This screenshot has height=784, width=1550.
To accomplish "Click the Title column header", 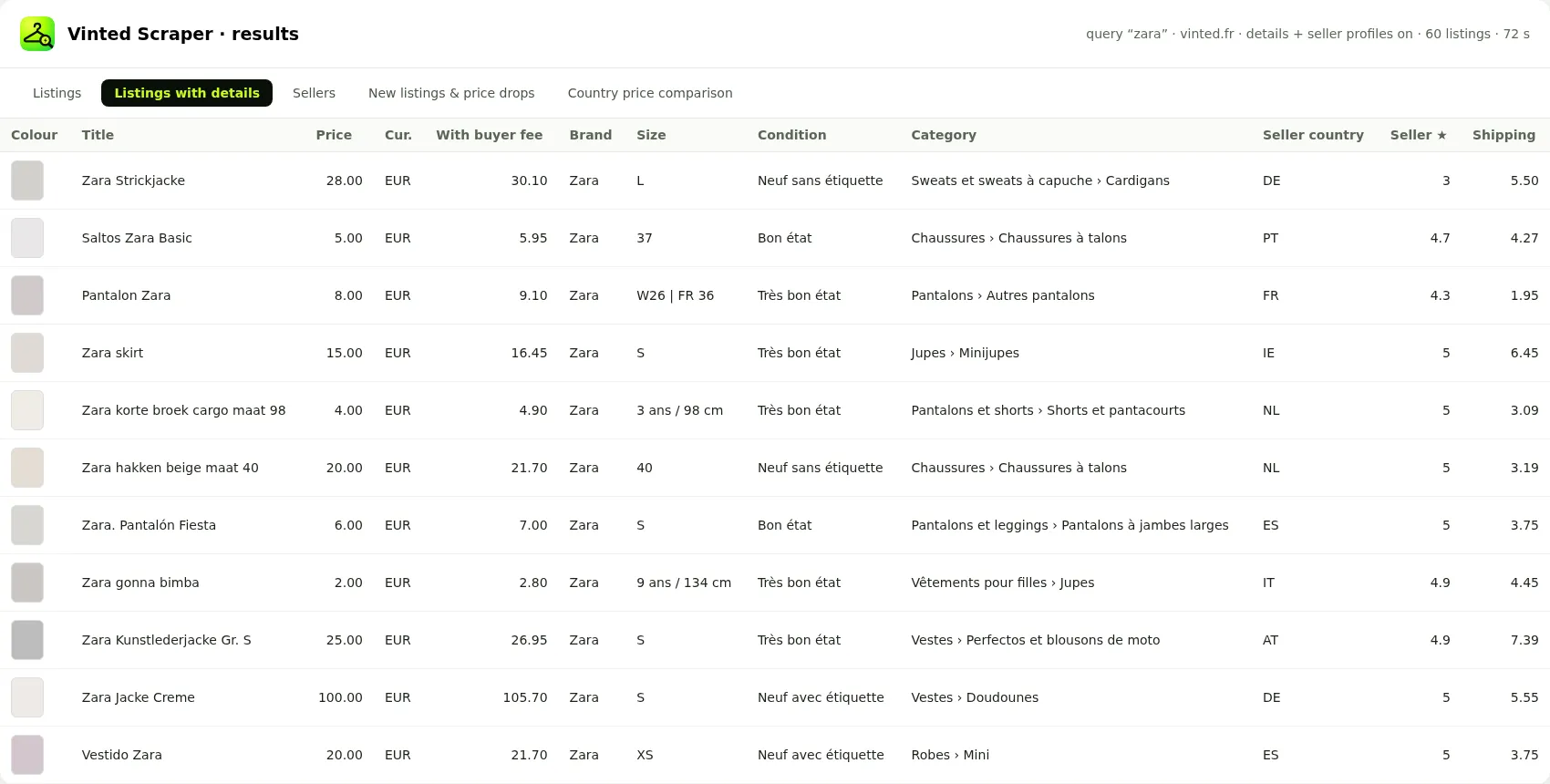I will point(98,135).
